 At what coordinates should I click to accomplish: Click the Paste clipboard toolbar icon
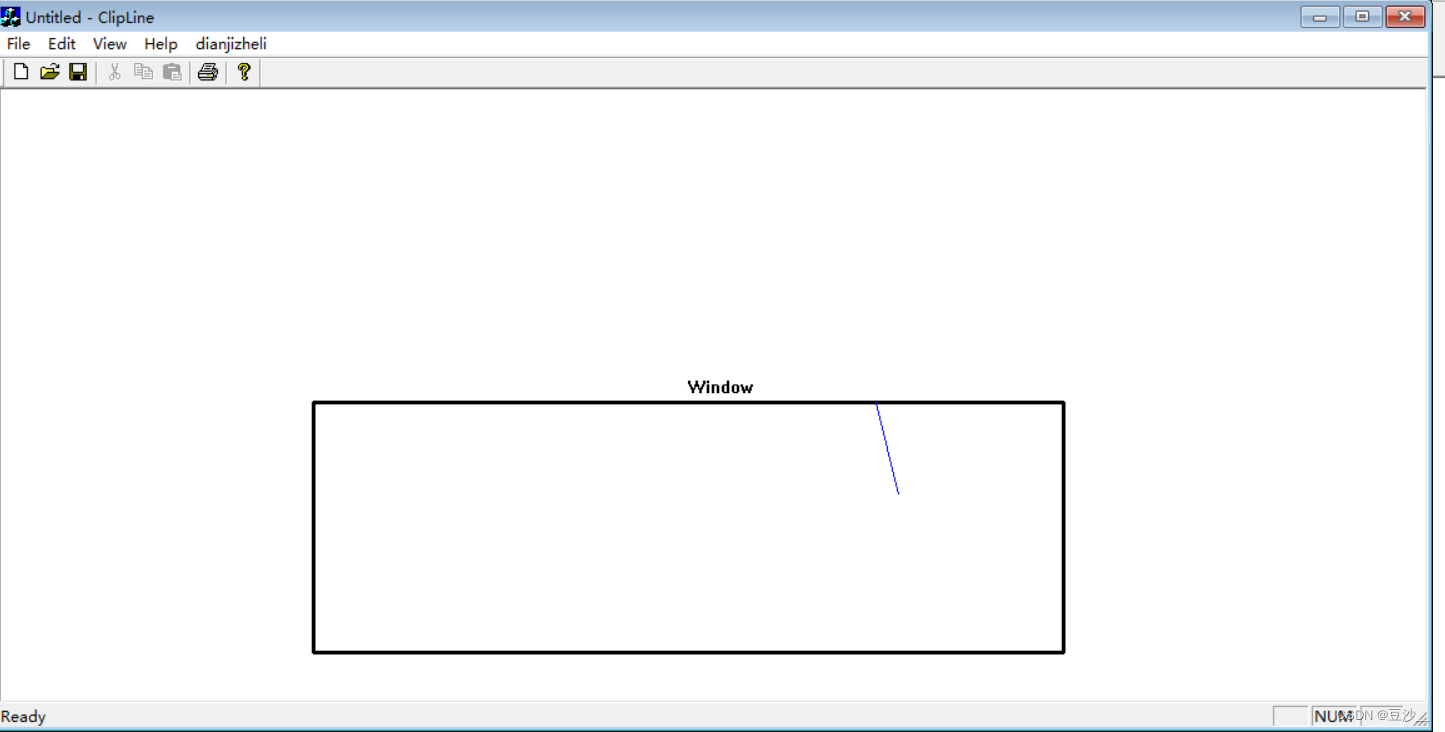click(x=172, y=72)
